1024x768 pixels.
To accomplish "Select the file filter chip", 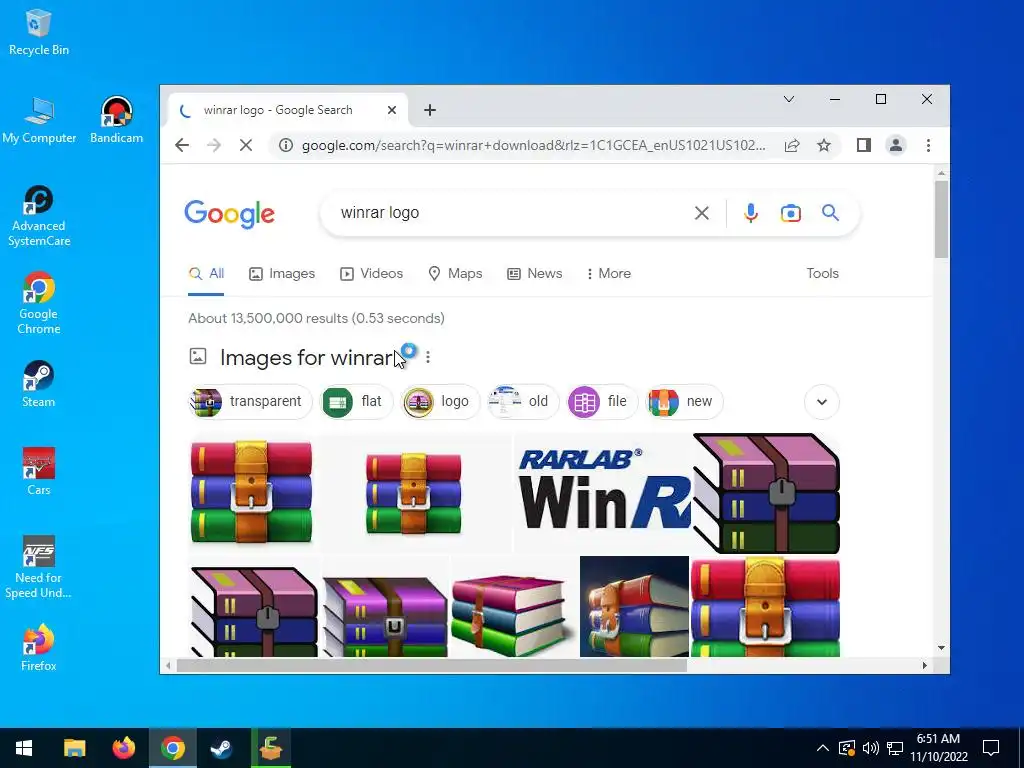I will pyautogui.click(x=602, y=402).
